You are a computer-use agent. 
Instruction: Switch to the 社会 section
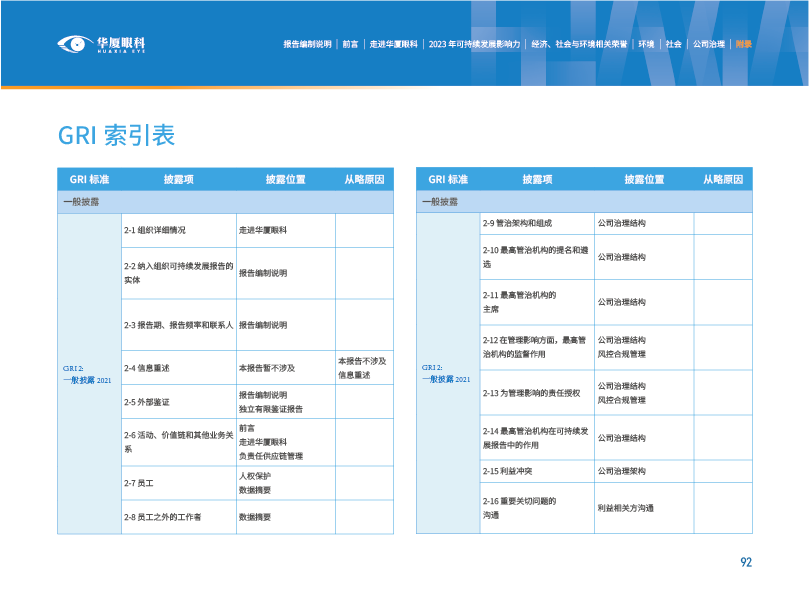[674, 44]
